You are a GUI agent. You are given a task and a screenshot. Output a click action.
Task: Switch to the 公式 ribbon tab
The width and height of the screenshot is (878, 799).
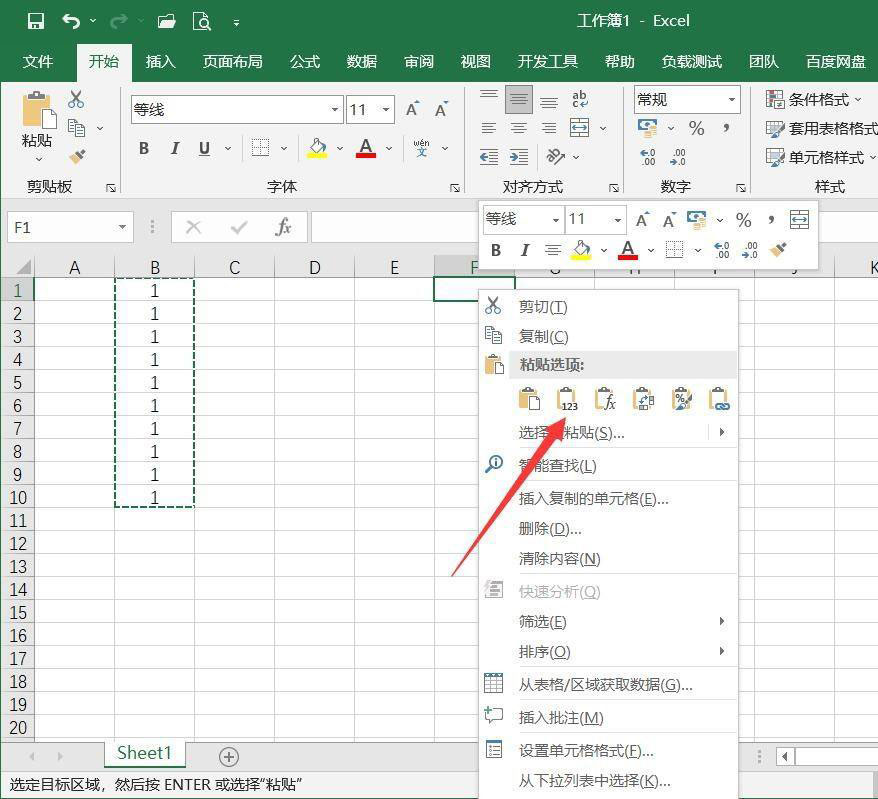pyautogui.click(x=305, y=62)
